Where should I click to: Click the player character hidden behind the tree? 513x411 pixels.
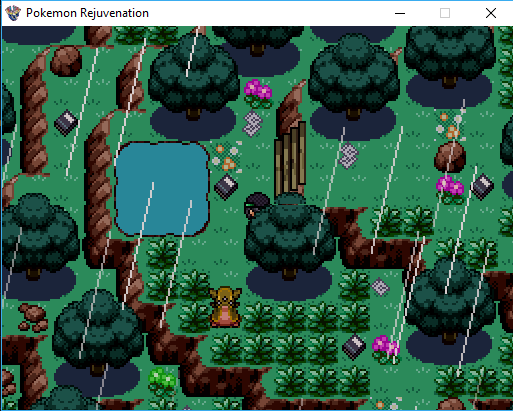click(257, 204)
